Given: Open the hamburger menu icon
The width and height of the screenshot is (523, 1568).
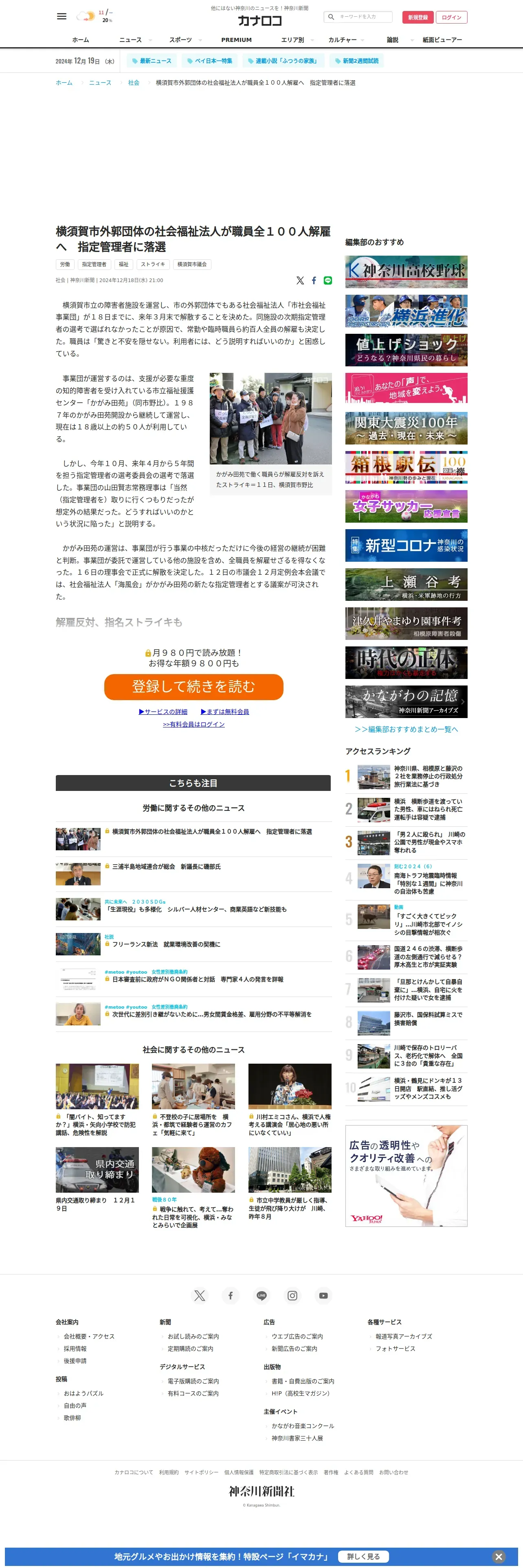Looking at the screenshot, I should [x=62, y=16].
